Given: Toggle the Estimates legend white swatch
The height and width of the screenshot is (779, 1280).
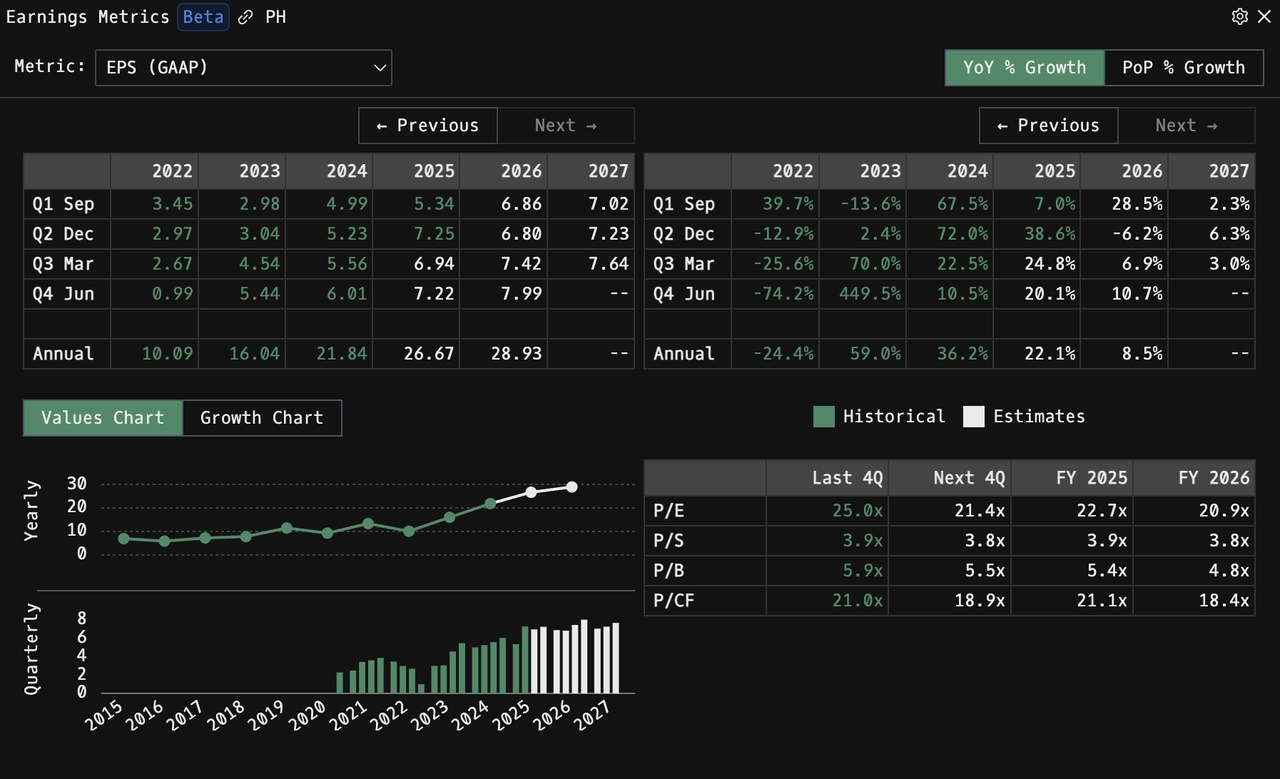Looking at the screenshot, I should tap(974, 417).
